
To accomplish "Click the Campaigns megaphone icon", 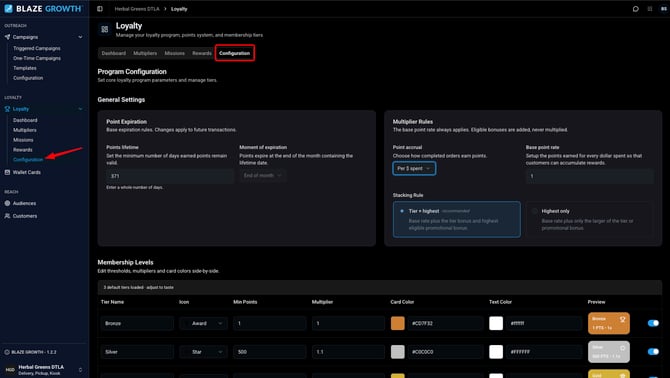I will pos(7,37).
